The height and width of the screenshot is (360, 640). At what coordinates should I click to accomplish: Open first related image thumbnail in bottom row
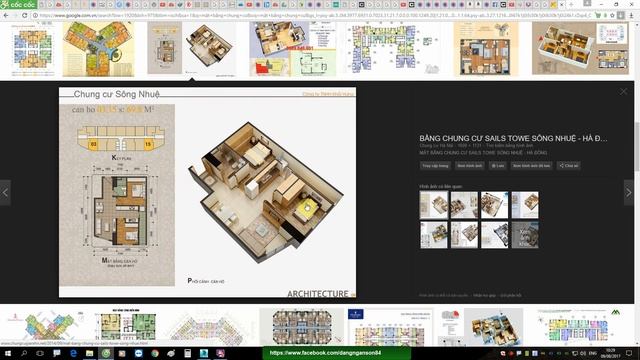click(433, 235)
